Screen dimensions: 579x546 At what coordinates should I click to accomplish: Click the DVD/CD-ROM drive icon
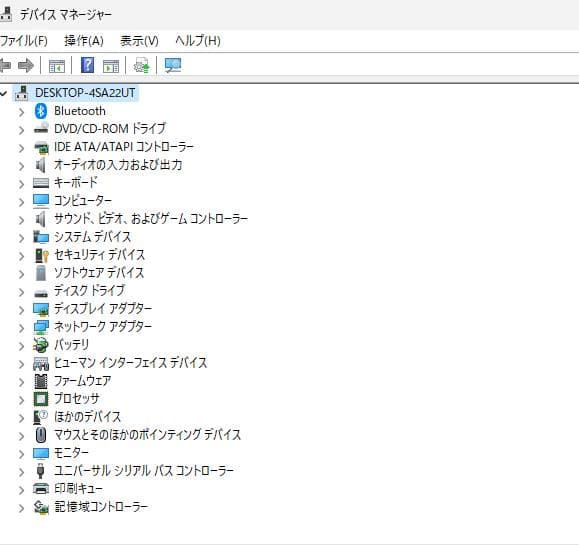point(41,129)
